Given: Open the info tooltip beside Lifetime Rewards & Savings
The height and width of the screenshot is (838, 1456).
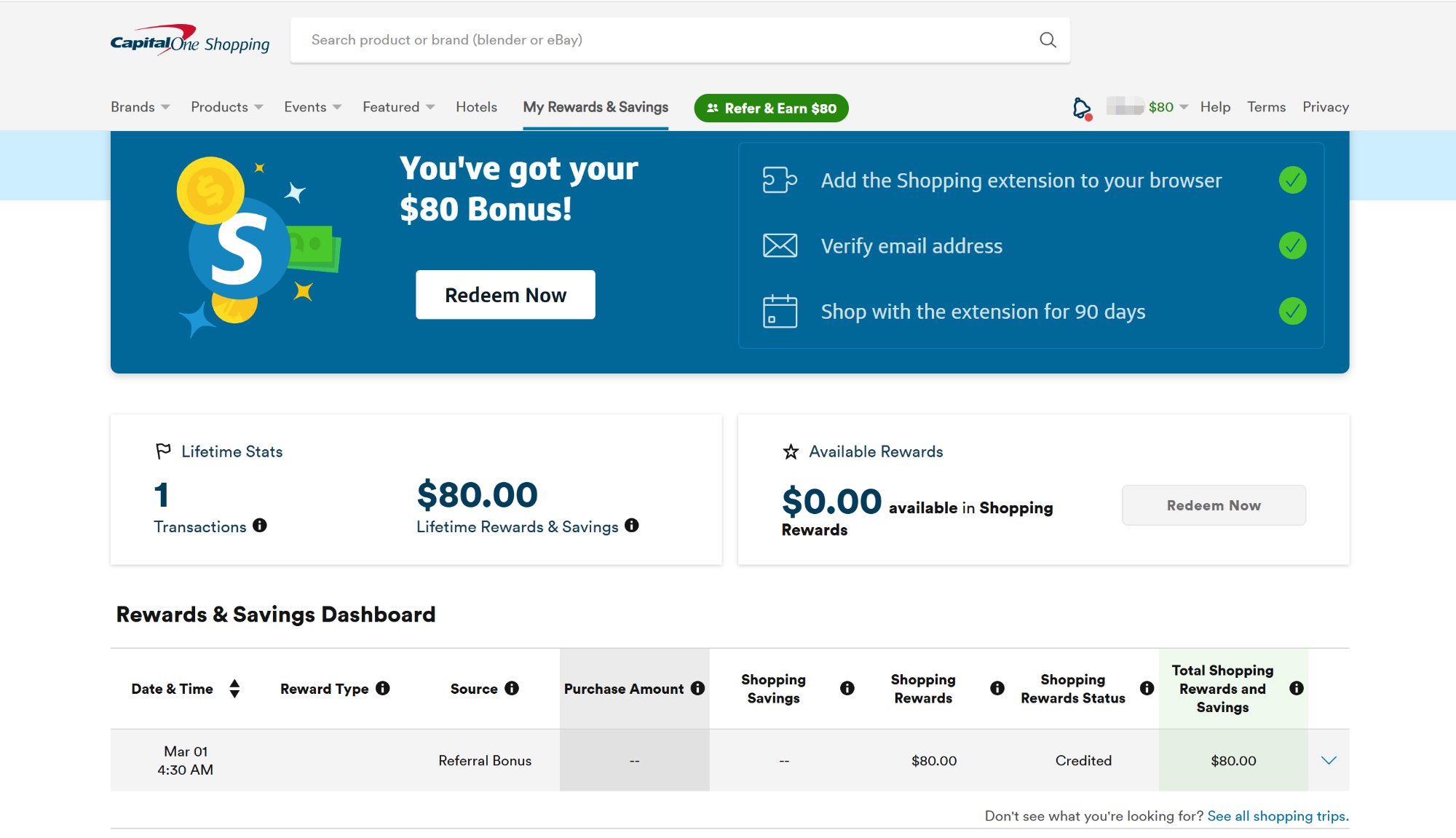Looking at the screenshot, I should coord(630,526).
